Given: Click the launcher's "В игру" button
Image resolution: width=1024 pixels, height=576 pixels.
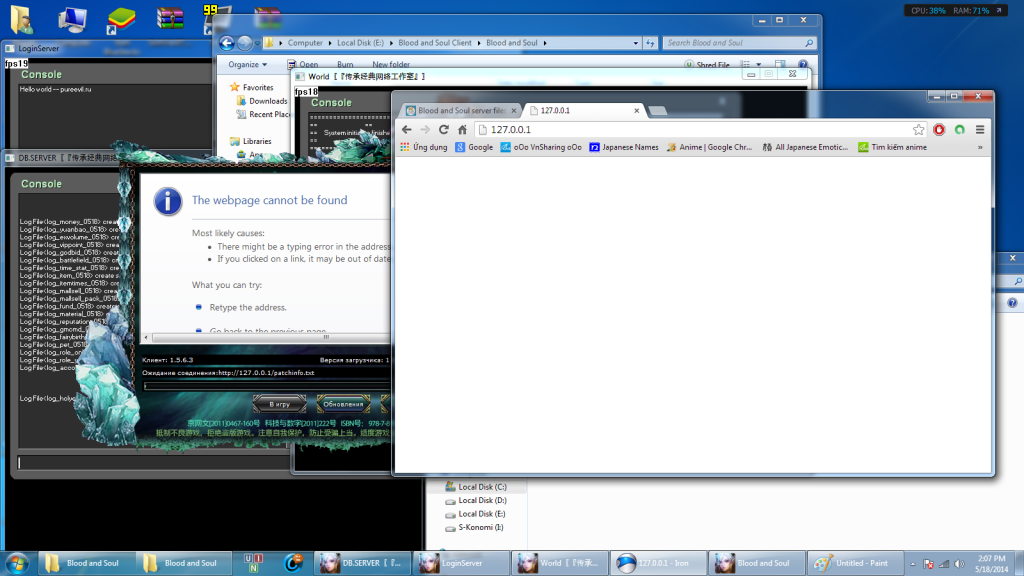Looking at the screenshot, I should (x=279, y=404).
